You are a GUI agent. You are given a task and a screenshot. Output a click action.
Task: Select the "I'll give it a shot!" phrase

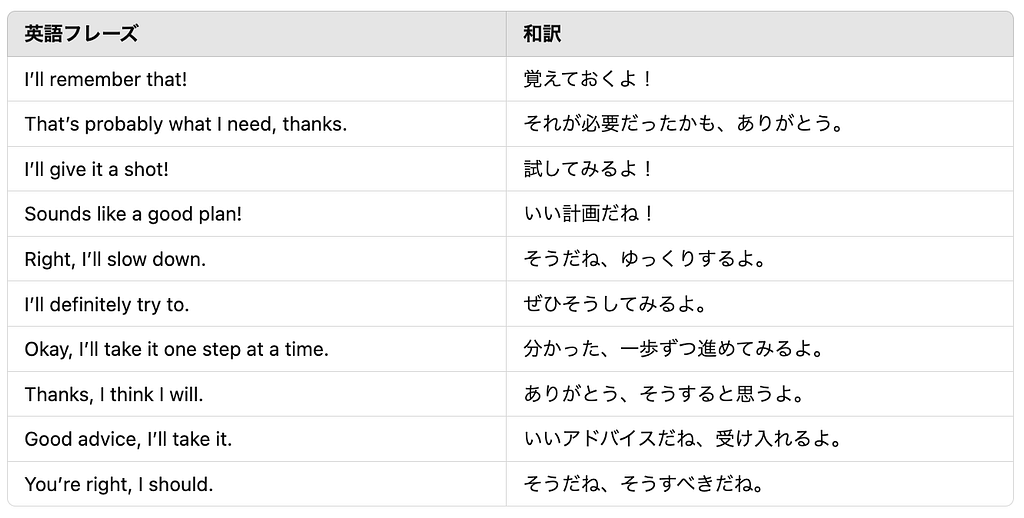coord(96,170)
